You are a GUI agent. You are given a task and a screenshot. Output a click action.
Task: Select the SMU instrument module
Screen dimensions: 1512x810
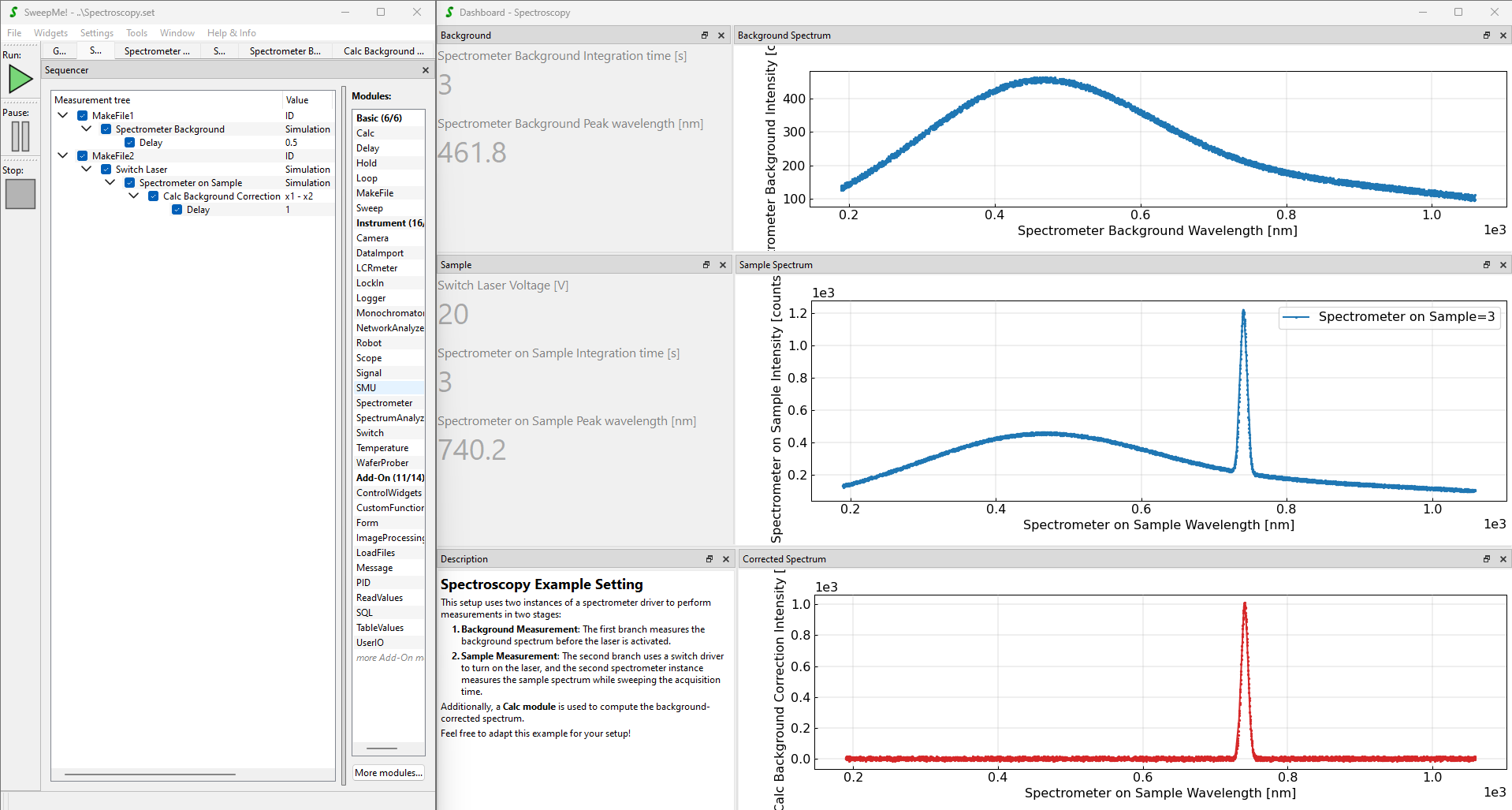(x=389, y=388)
